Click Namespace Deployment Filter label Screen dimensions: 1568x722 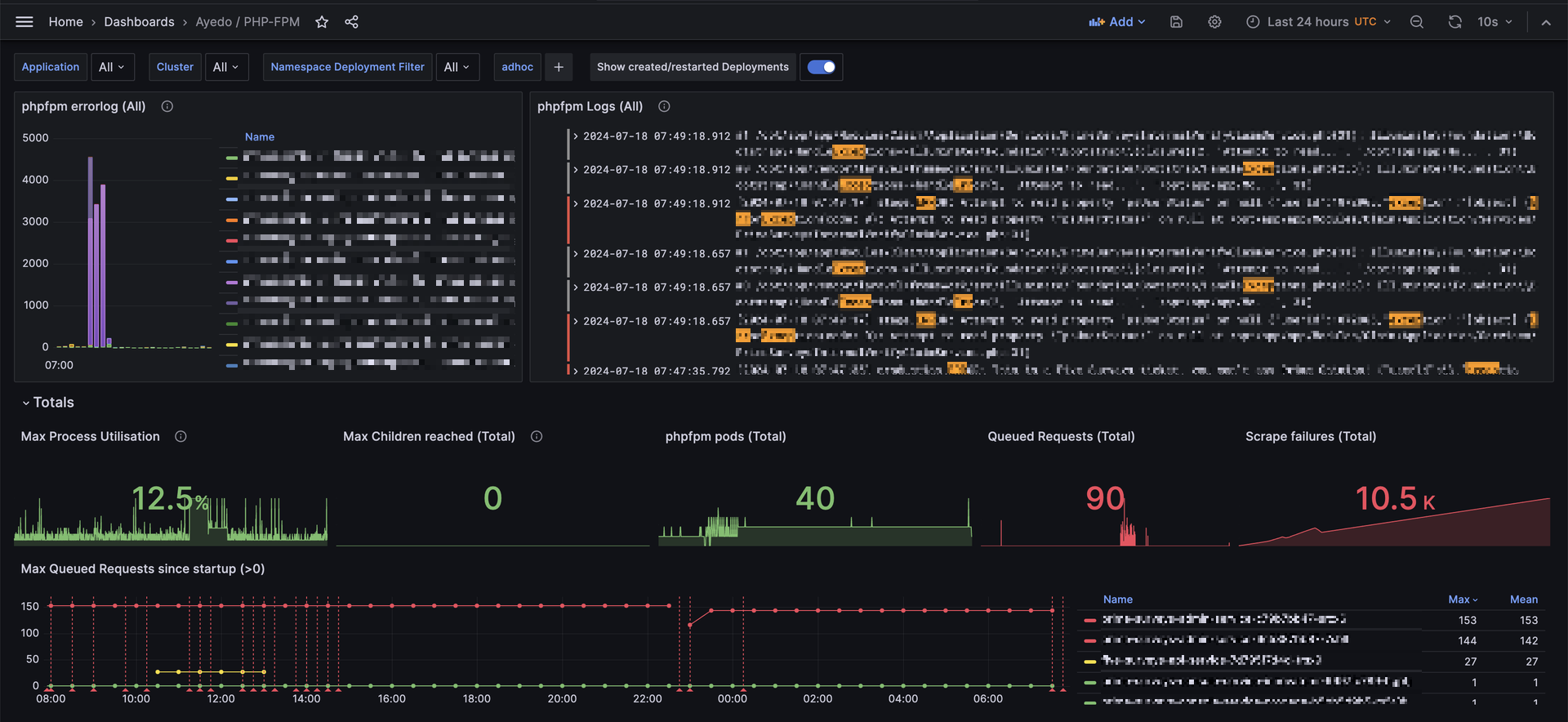[x=348, y=67]
